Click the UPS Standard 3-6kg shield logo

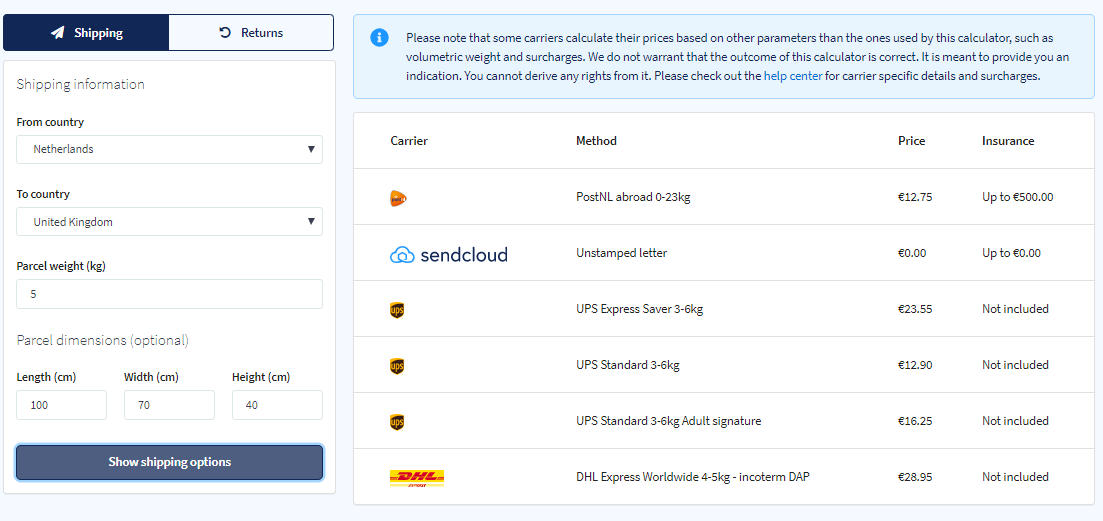point(397,366)
